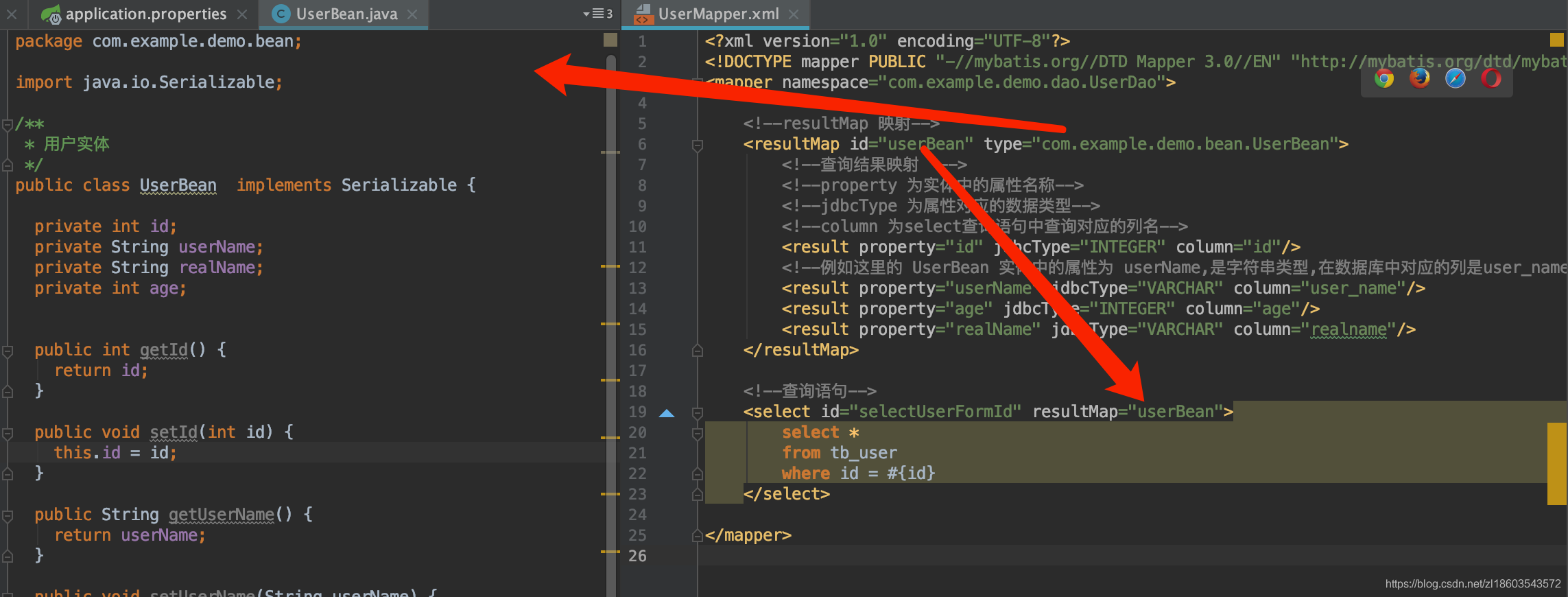
Task: Click the closing </resultMap> tag
Action: [x=801, y=350]
